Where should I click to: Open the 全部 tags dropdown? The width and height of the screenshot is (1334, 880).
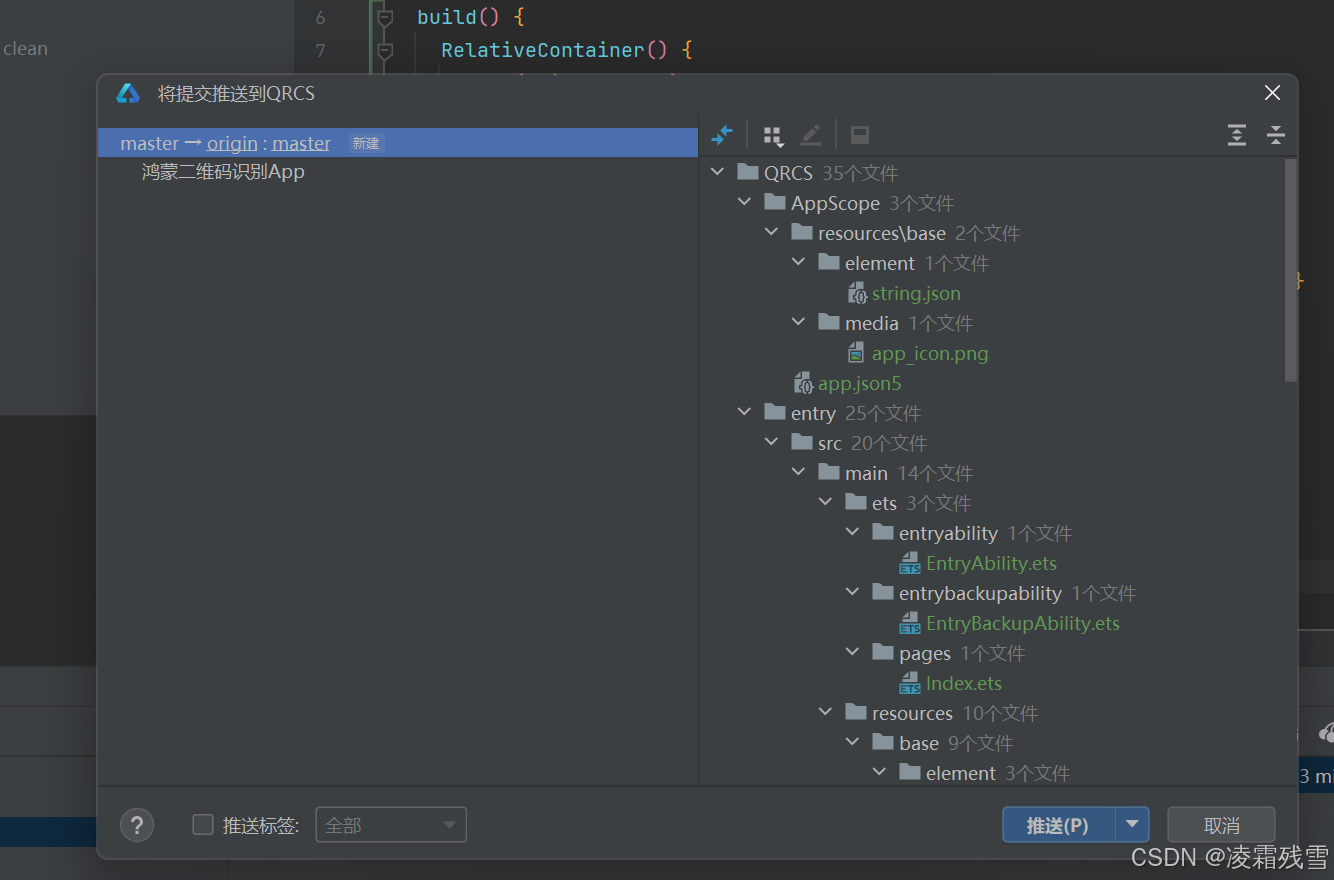pyautogui.click(x=391, y=825)
